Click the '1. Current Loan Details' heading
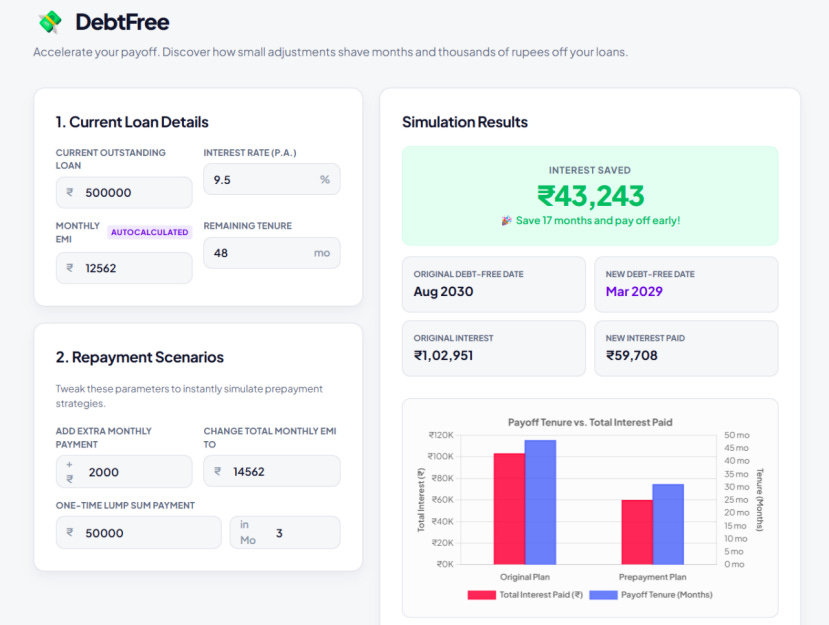829x625 pixels. click(132, 122)
